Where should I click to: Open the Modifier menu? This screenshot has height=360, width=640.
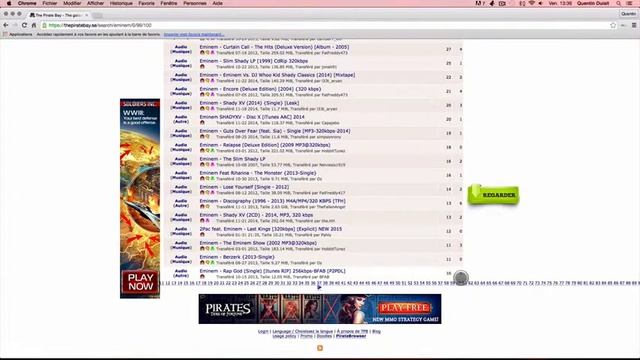(x=72, y=3)
